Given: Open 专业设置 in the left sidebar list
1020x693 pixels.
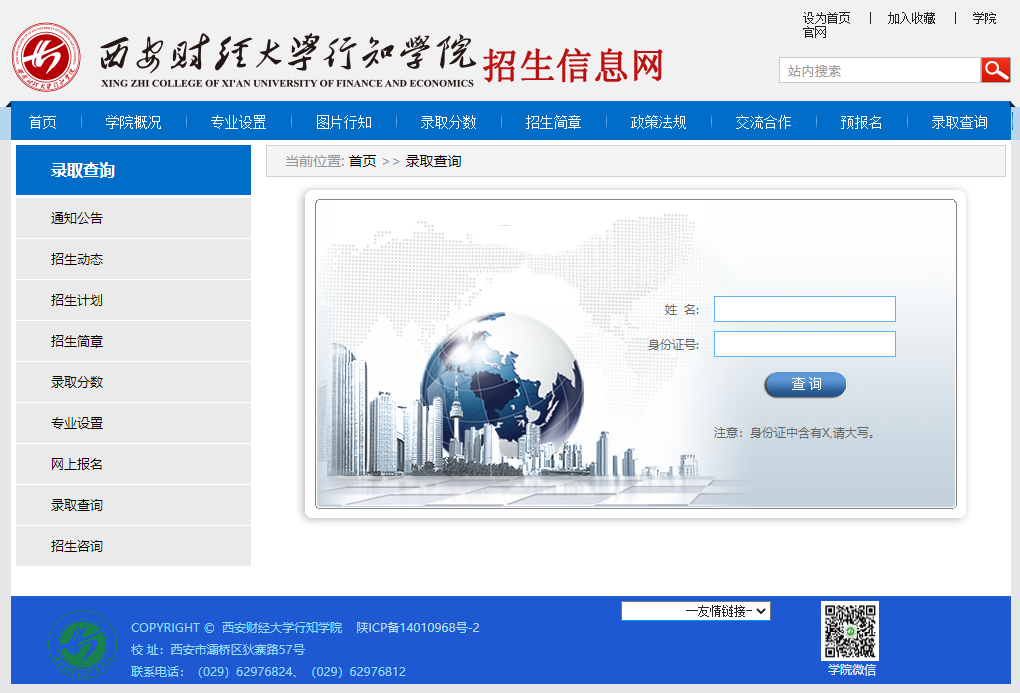Looking at the screenshot, I should coord(133,423).
